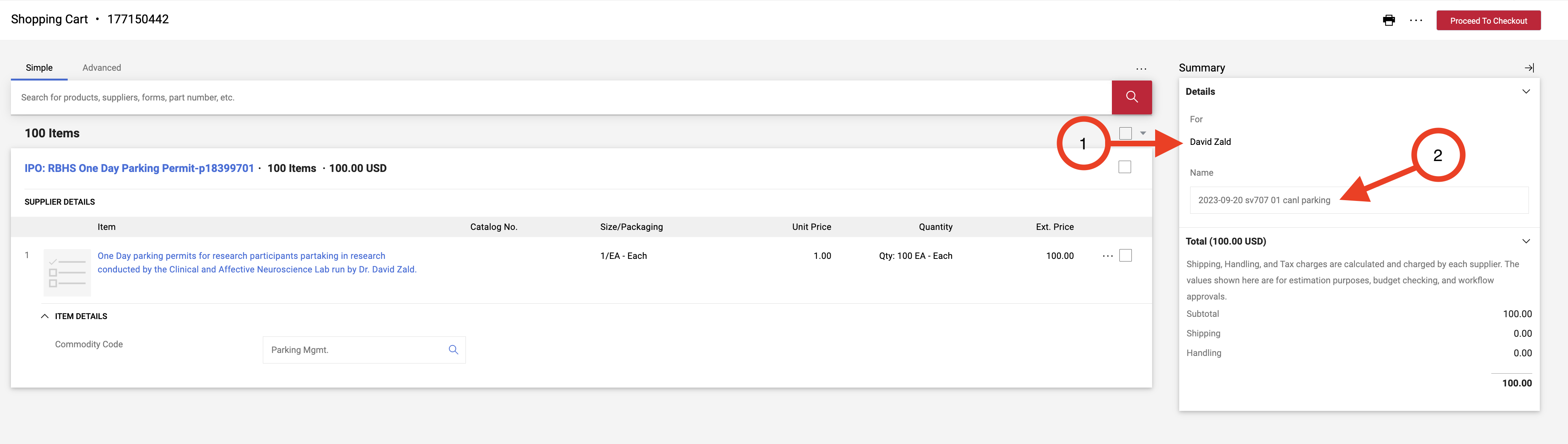Print the shopping cart
Viewport: 1568px width, 444px height.
coord(1388,21)
